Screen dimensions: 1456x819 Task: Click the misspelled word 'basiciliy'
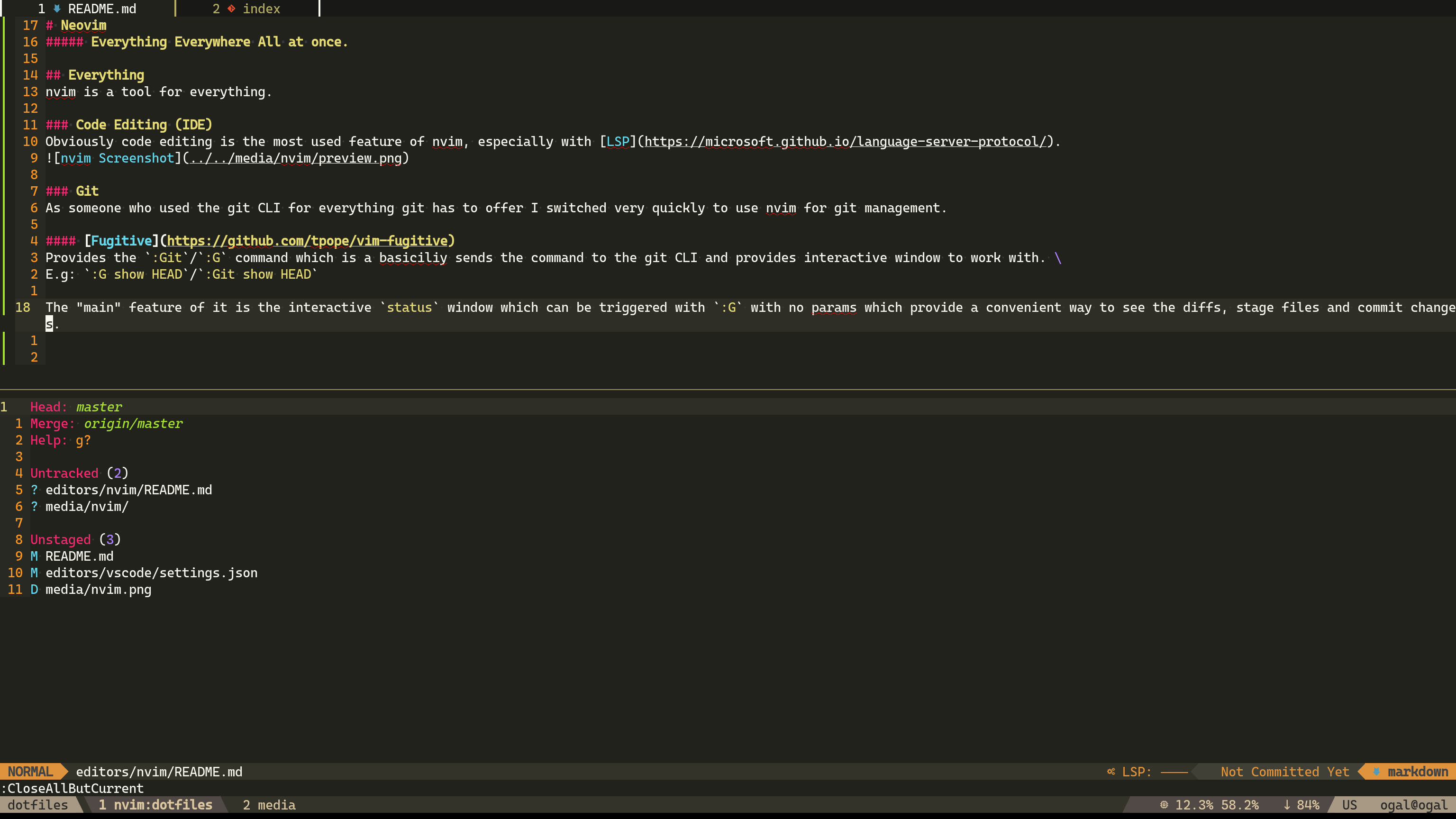click(413, 258)
